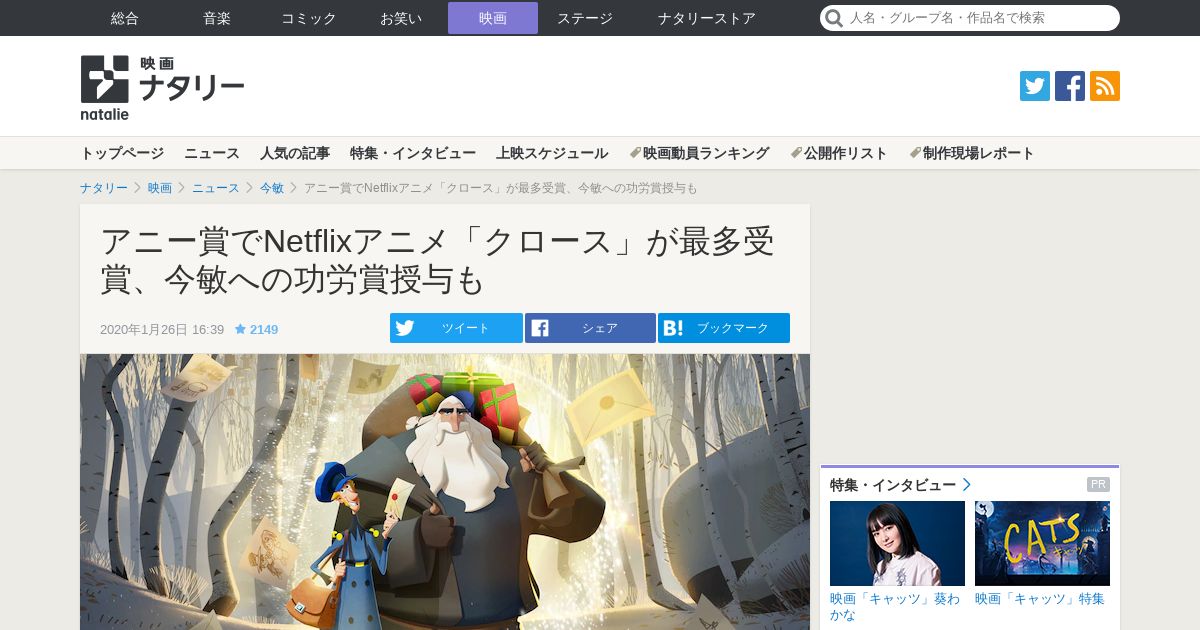Image resolution: width=1200 pixels, height=630 pixels.
Task: Click the pencil icon beside 公開作リスト
Action: pos(796,153)
